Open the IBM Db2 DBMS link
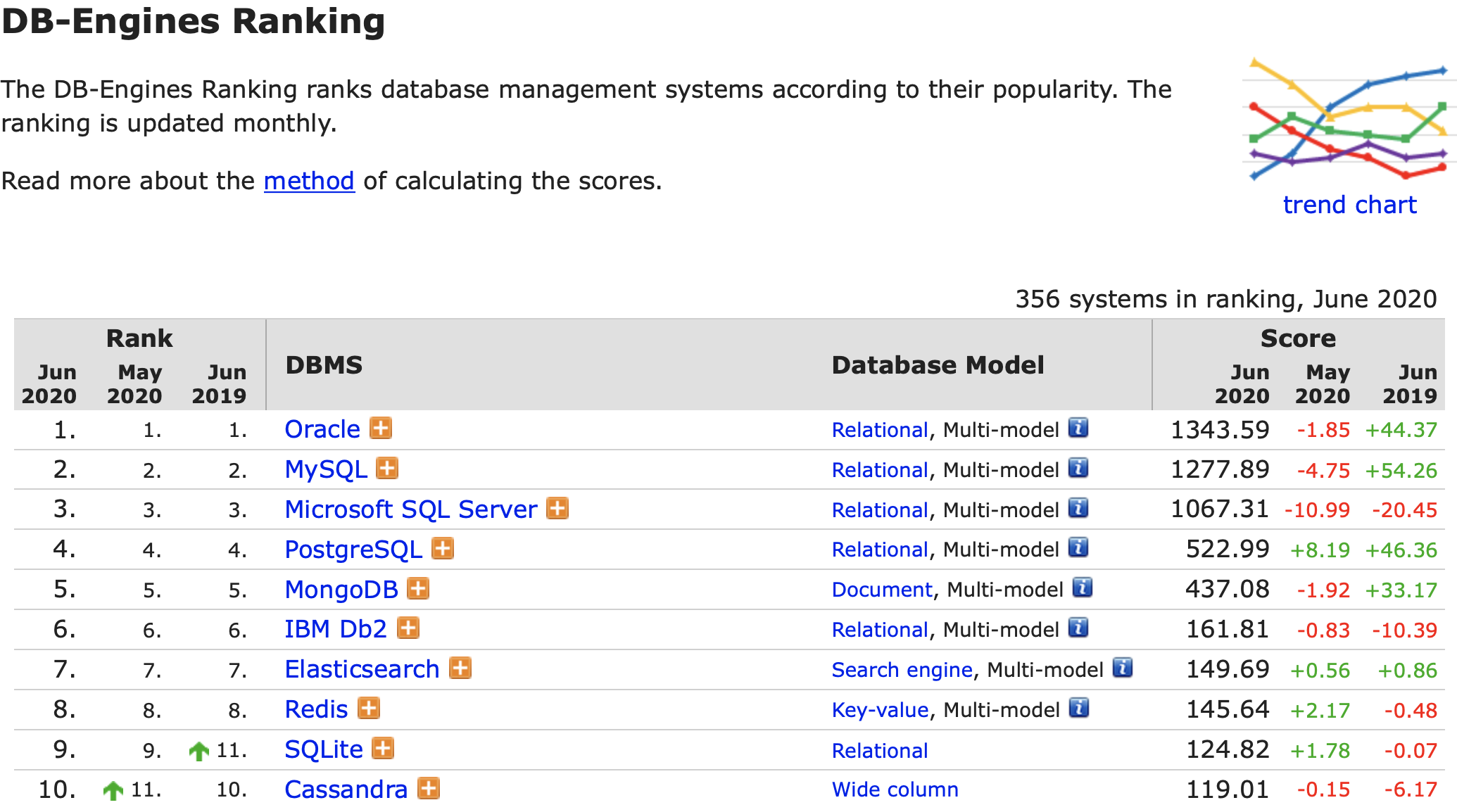Viewport: 1457px width, 812px height. pos(336,629)
